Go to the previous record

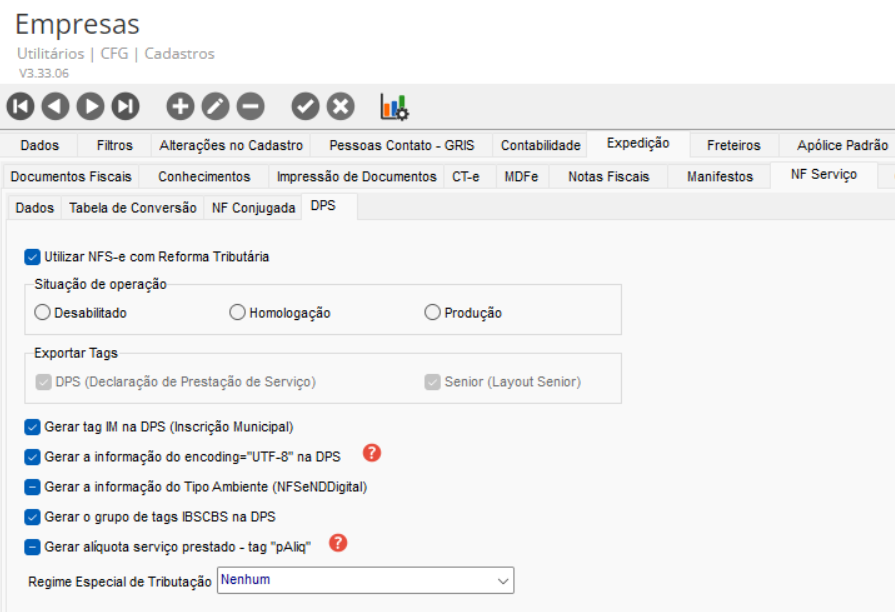click(x=55, y=106)
